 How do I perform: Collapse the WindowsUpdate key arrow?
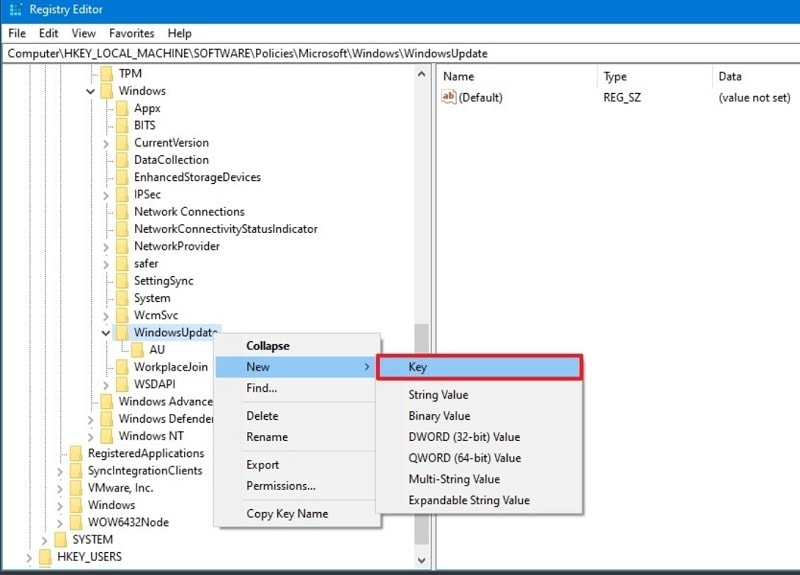pyautogui.click(x=106, y=333)
